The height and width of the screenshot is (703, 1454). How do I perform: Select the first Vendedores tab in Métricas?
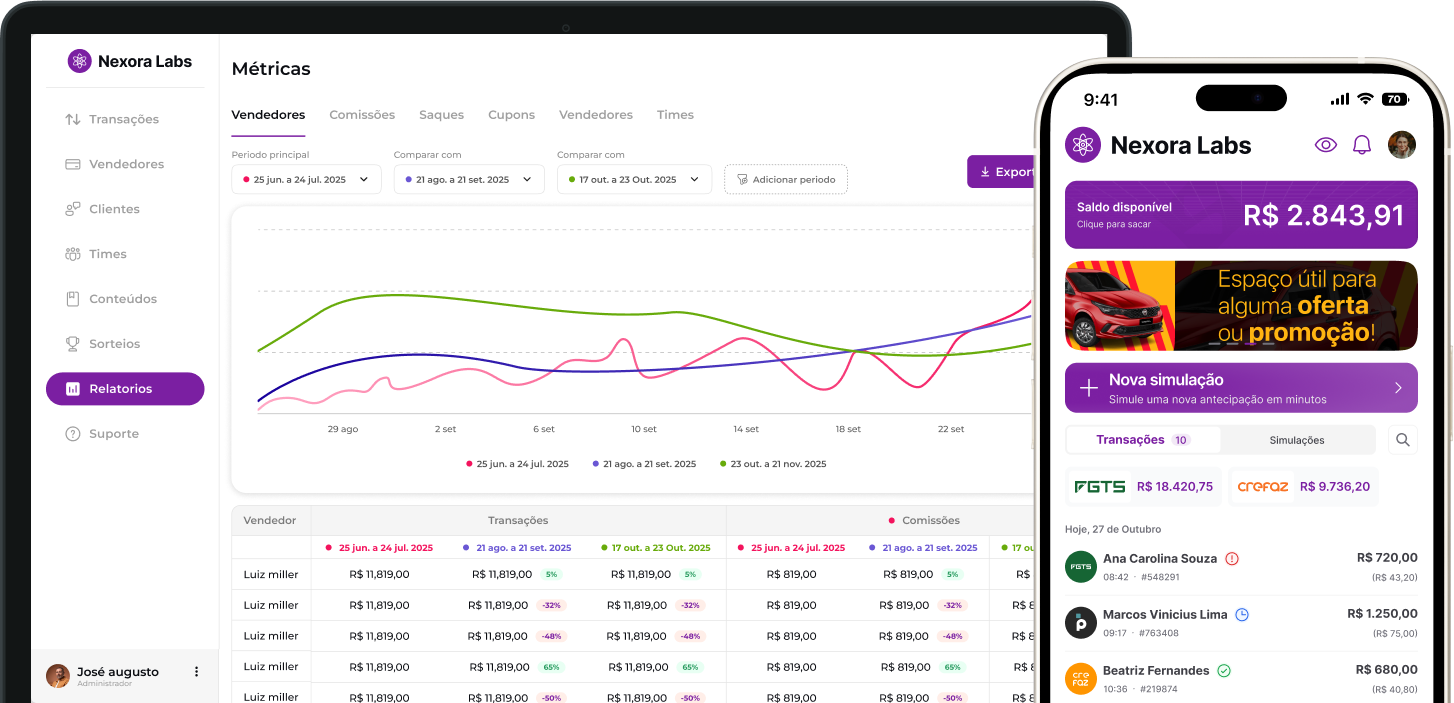pyautogui.click(x=268, y=115)
